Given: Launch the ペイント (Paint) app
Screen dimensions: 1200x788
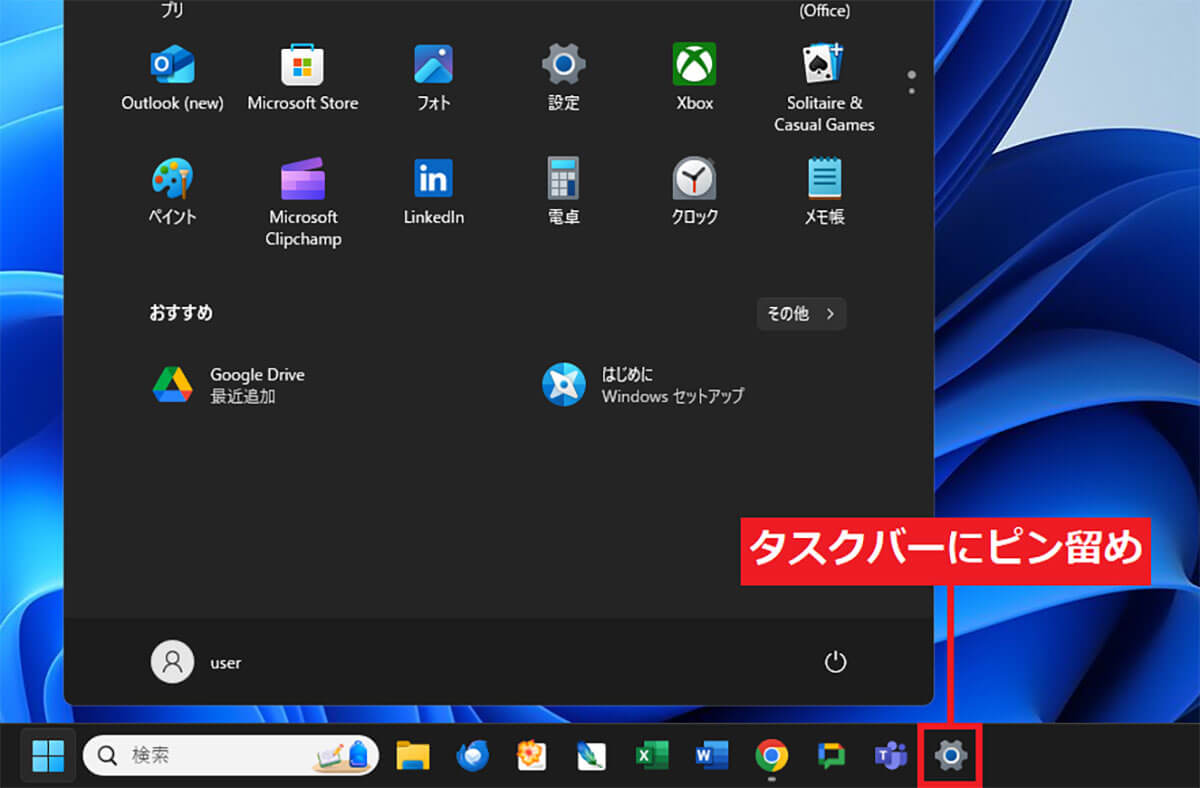Looking at the screenshot, I should (172, 192).
